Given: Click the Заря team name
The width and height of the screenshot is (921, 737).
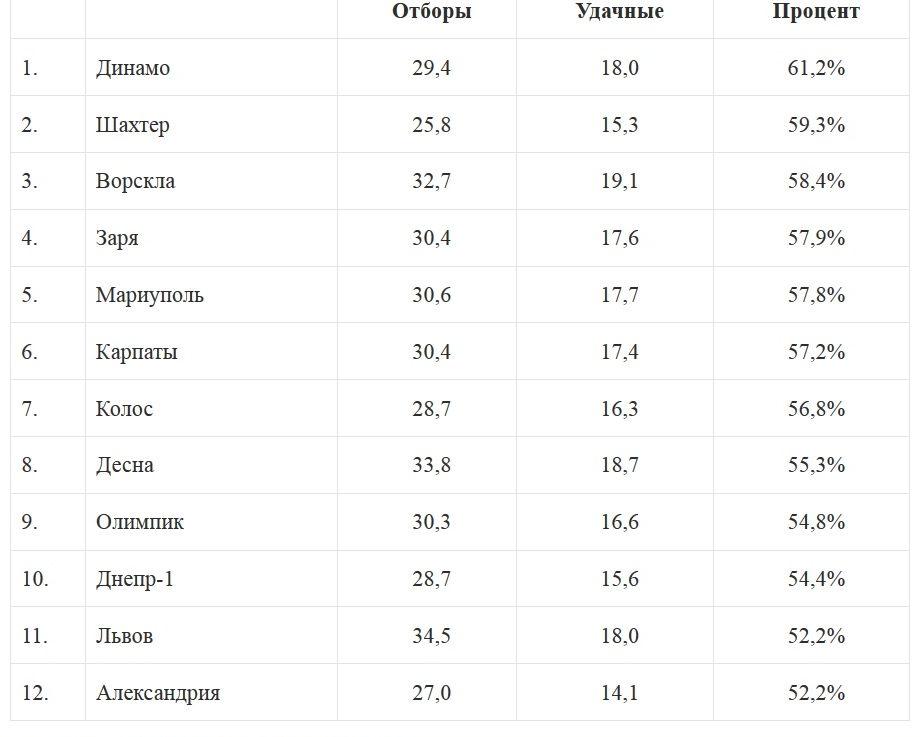Looking at the screenshot, I should pyautogui.click(x=117, y=238).
